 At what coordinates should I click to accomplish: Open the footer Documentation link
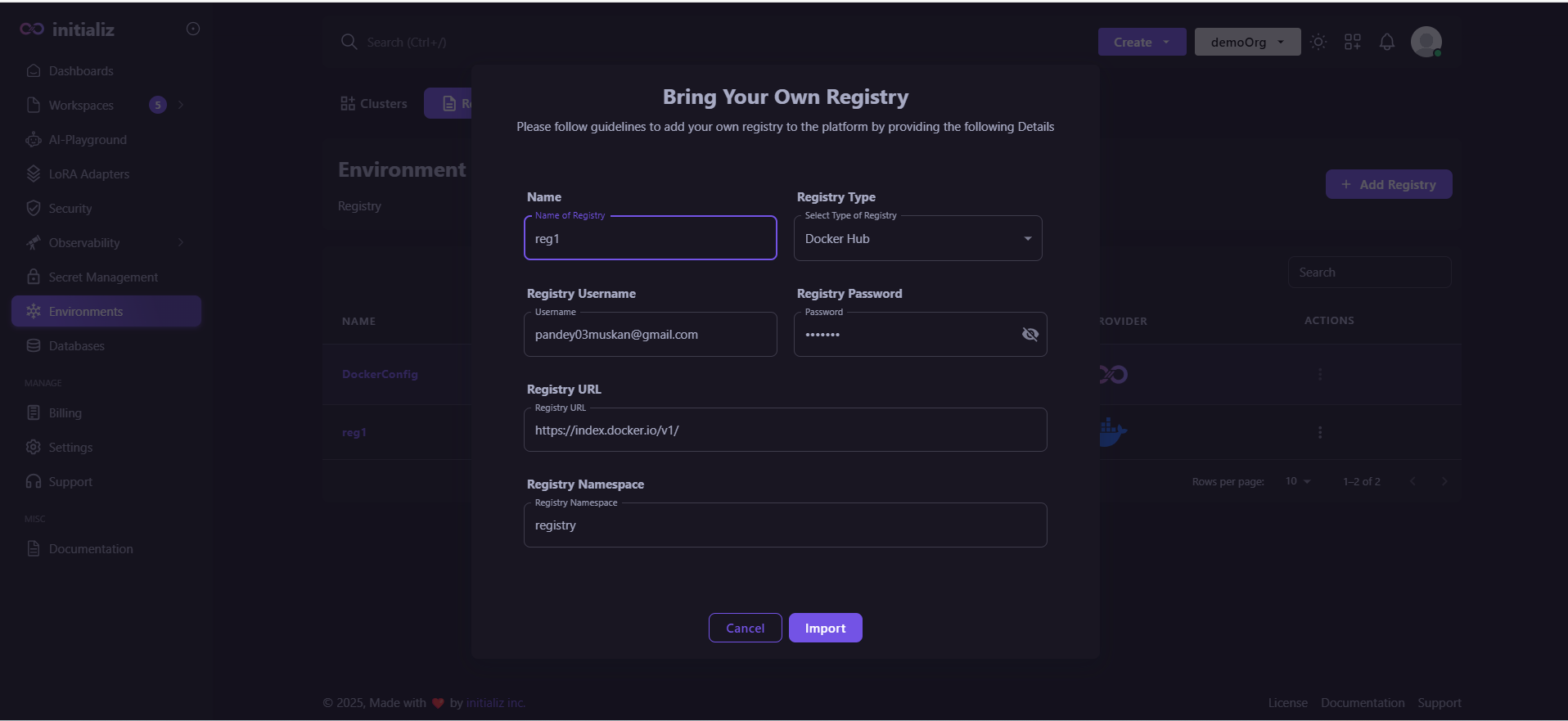pos(1363,703)
